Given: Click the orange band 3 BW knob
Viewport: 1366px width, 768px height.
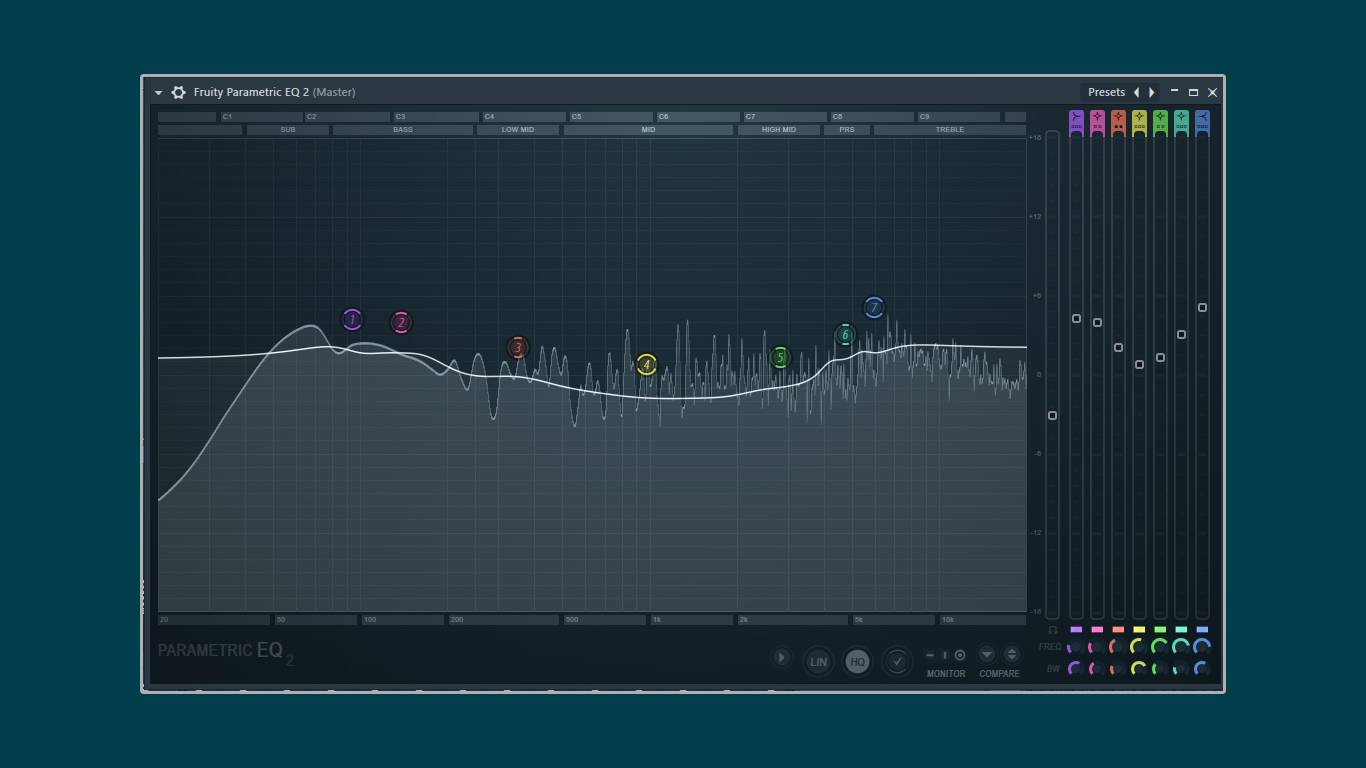Looking at the screenshot, I should pyautogui.click(x=1118, y=669).
